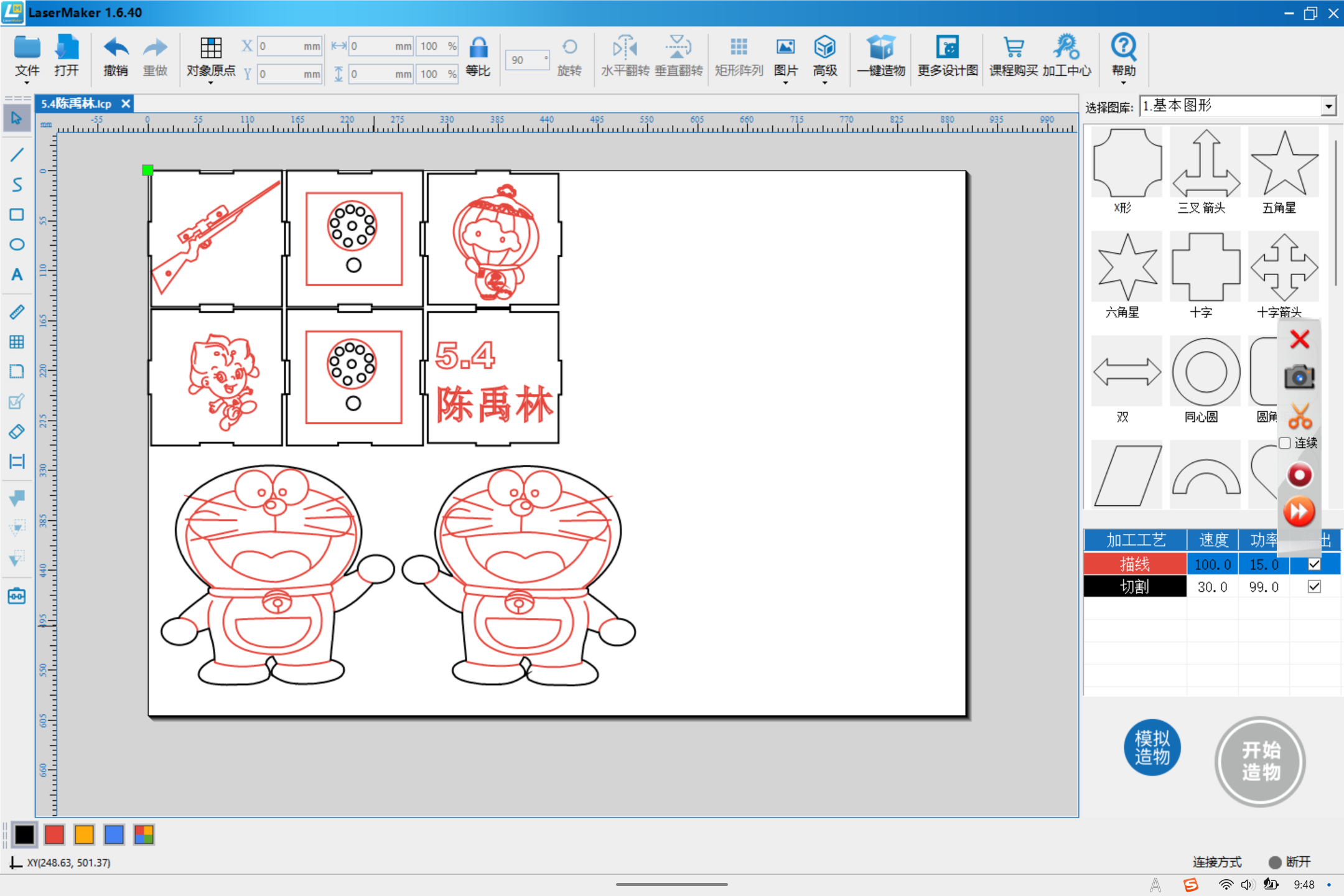Select the arrow selection tool
Viewport: 1344px width, 896px height.
pyautogui.click(x=17, y=118)
